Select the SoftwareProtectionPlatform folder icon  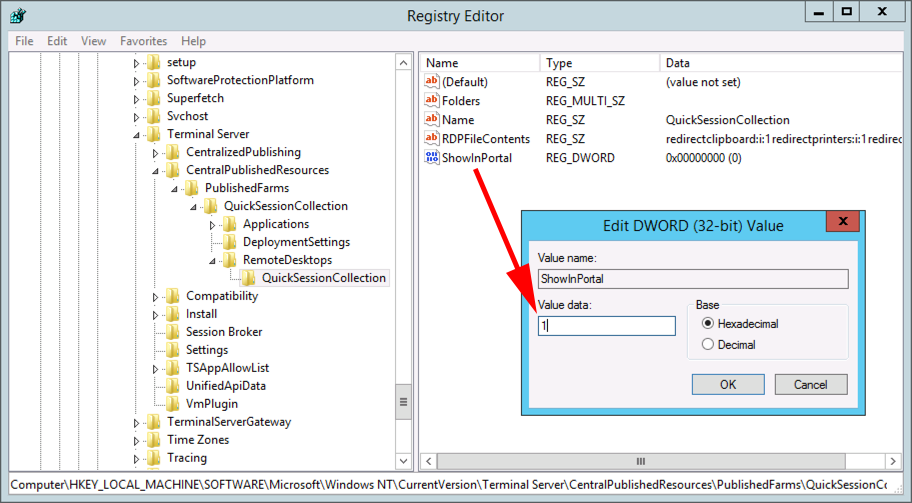[154, 80]
